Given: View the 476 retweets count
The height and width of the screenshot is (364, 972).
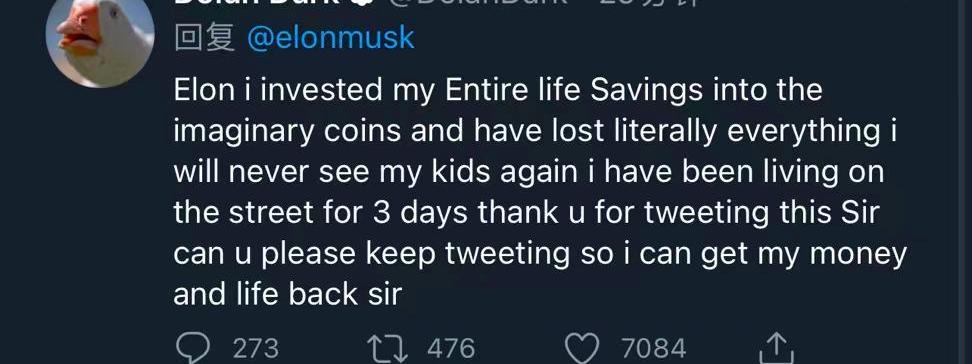Looking at the screenshot, I should coord(451,348).
